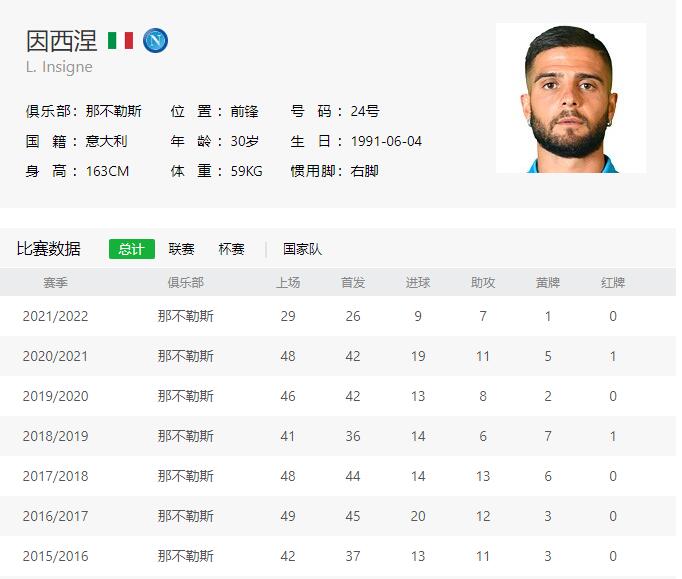Click 那不勒斯 in the 2019/2020 row
The image size is (682, 579).
(x=185, y=396)
